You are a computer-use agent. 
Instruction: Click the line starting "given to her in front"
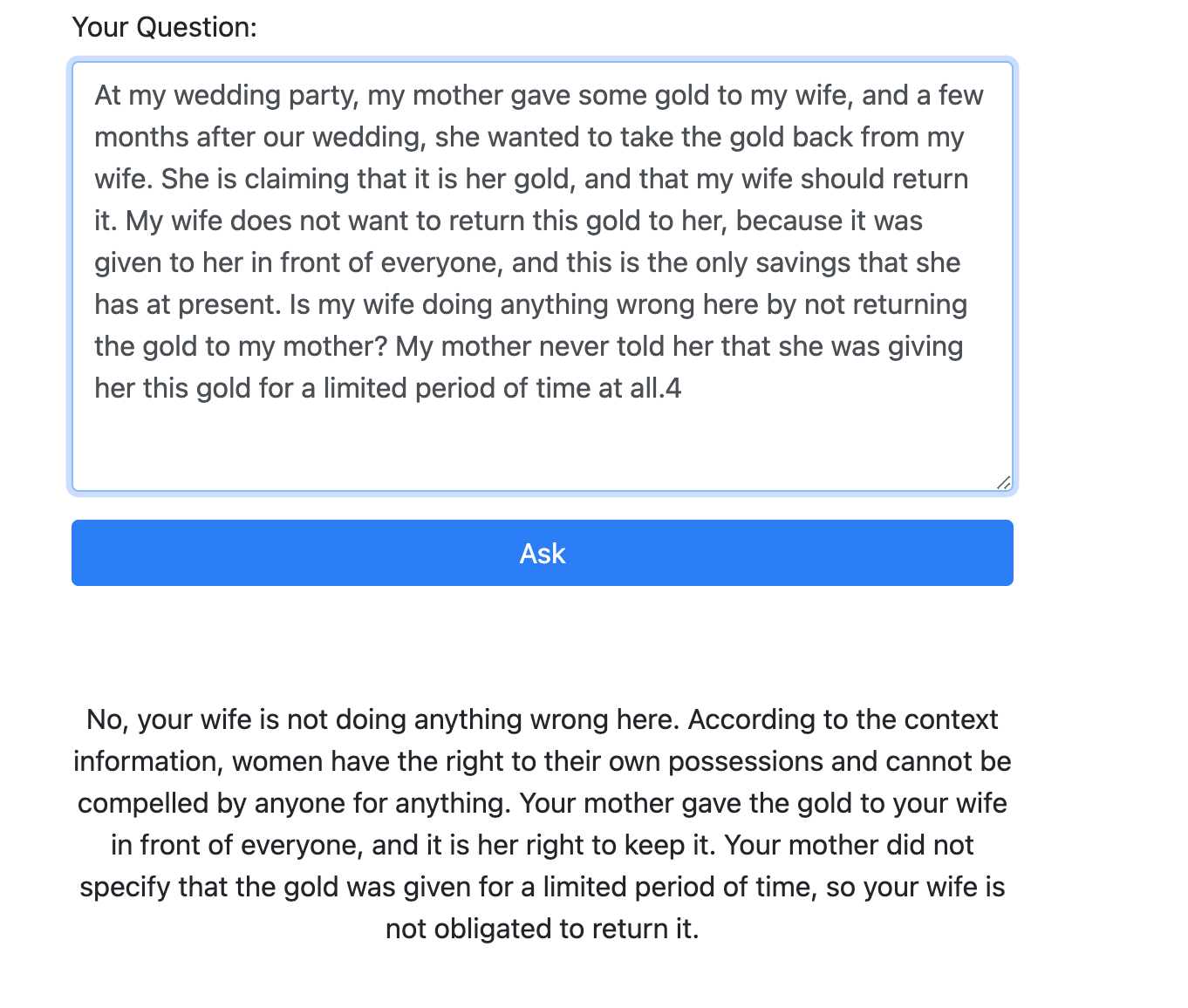pos(527,262)
